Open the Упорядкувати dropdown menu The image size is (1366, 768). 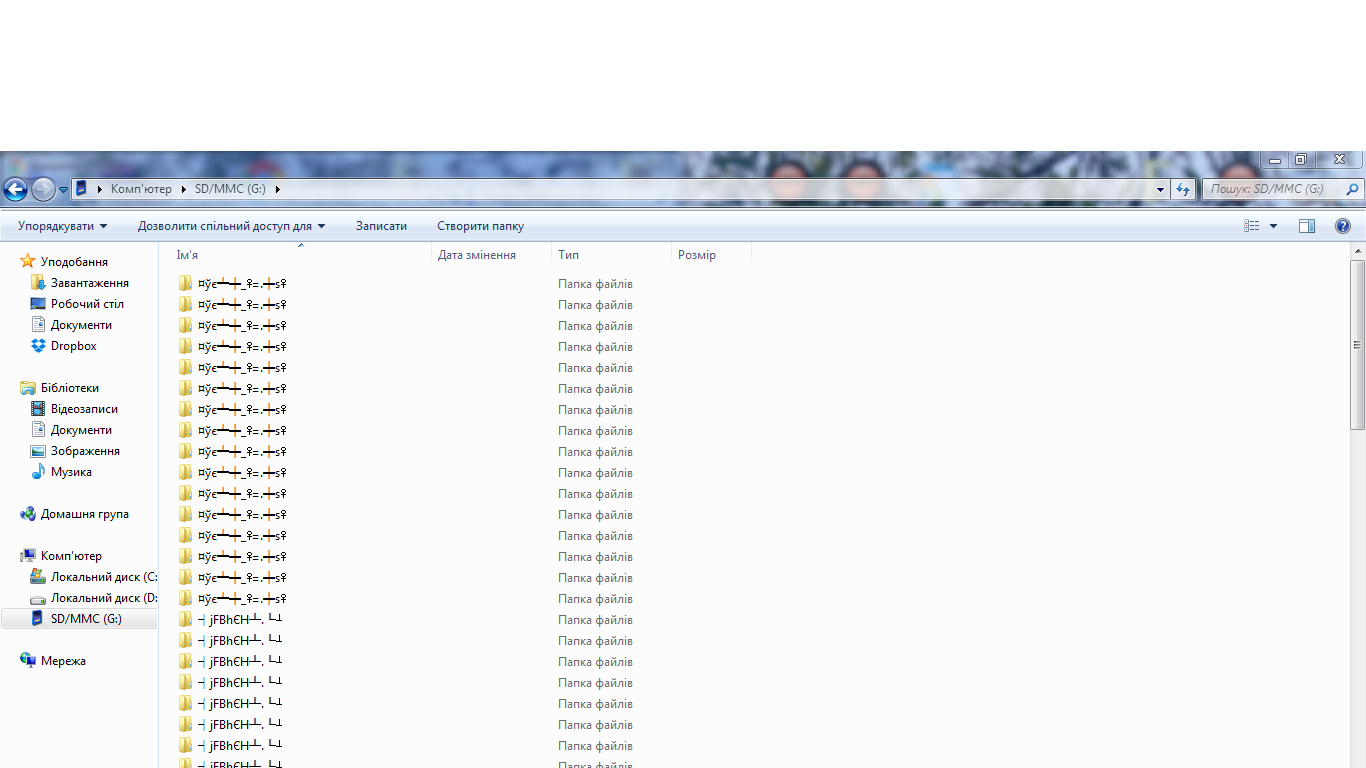pos(62,226)
